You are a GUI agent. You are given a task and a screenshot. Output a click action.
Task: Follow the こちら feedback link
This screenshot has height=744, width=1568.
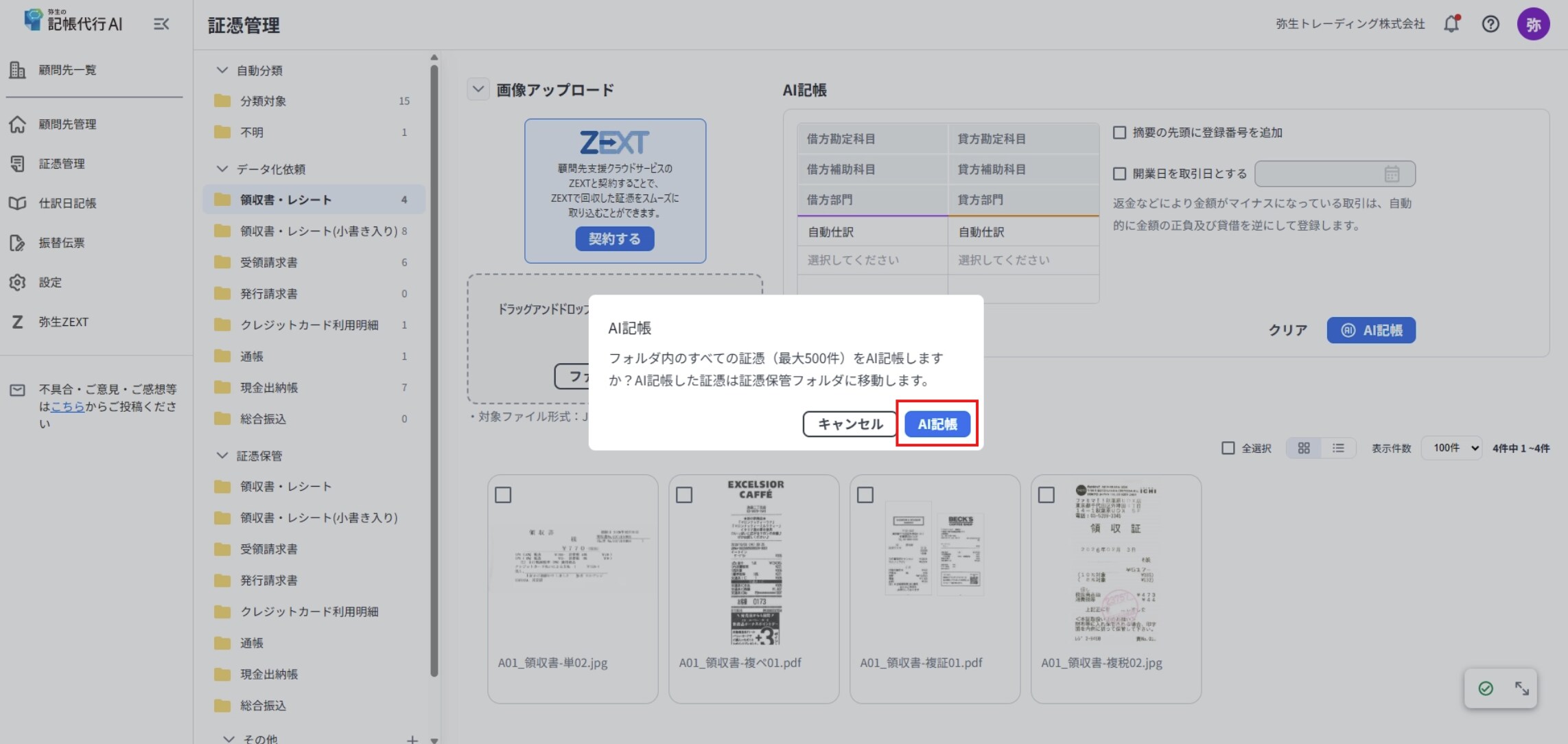pyautogui.click(x=67, y=406)
